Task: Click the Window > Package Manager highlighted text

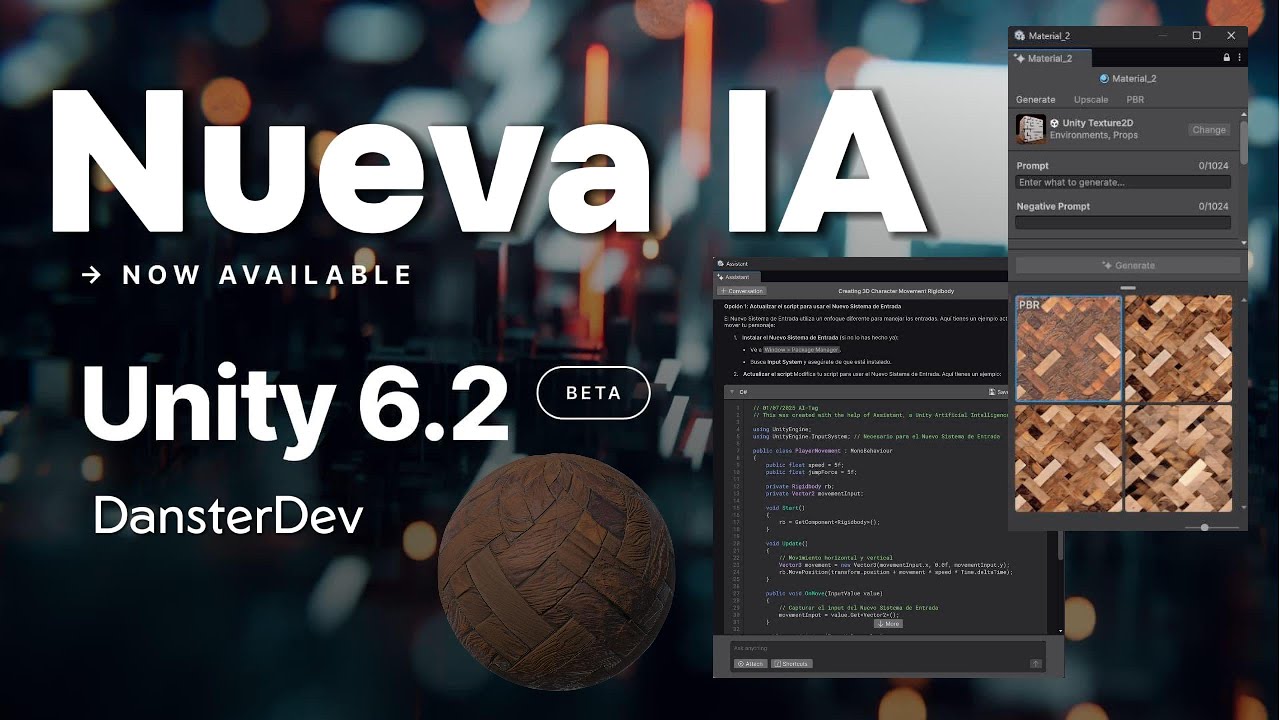Action: (800, 350)
